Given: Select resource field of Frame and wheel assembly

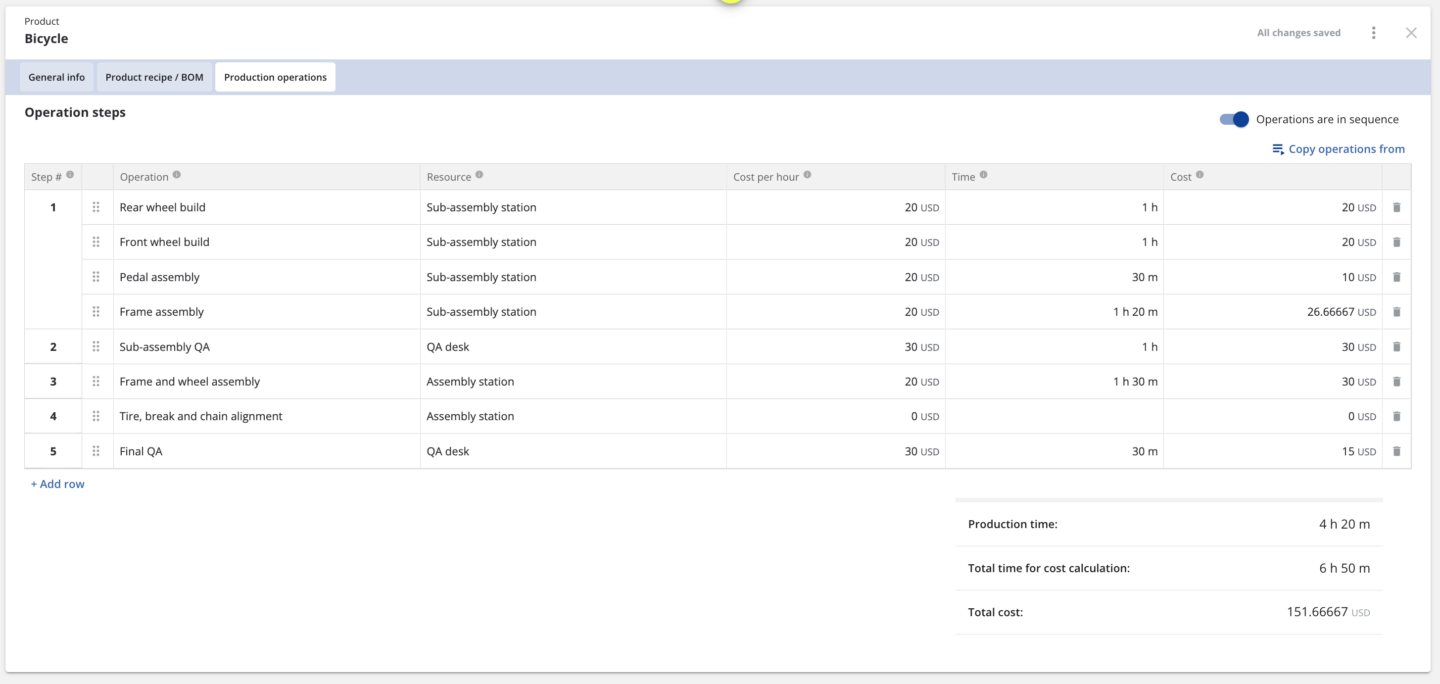Looking at the screenshot, I should point(573,381).
